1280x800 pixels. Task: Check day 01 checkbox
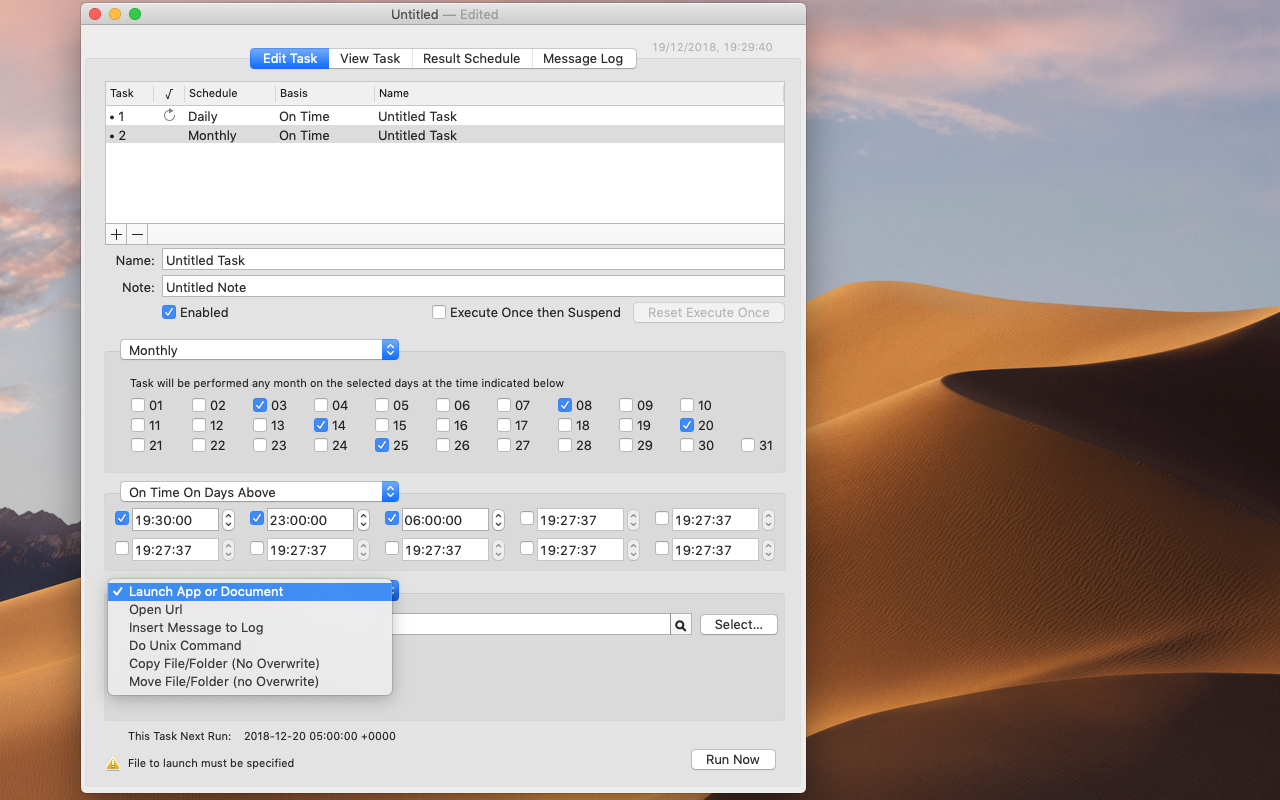(x=138, y=405)
